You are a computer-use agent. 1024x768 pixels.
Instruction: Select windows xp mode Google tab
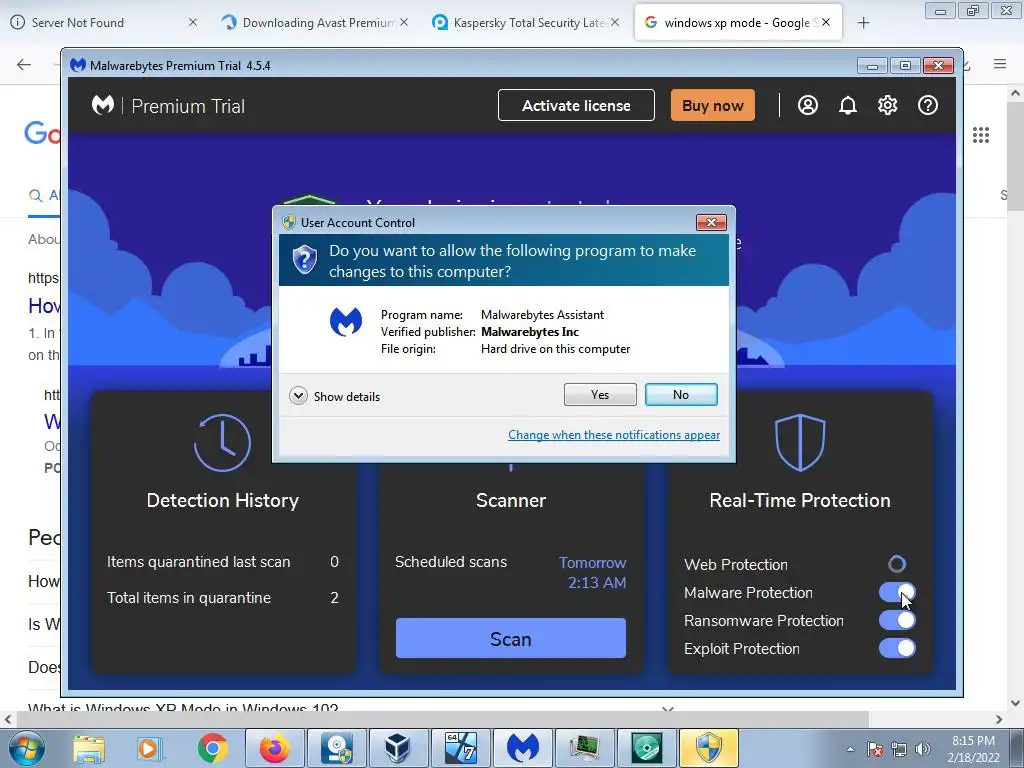pos(737,22)
